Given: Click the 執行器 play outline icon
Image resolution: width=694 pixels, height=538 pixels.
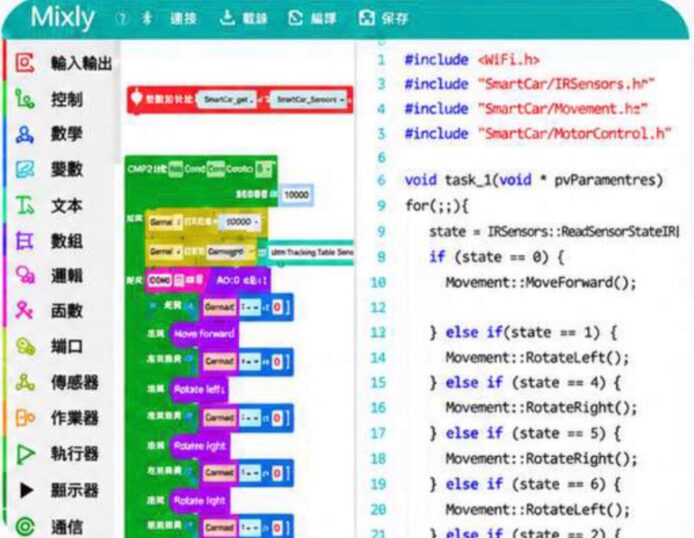Looking at the screenshot, I should click(x=25, y=454).
